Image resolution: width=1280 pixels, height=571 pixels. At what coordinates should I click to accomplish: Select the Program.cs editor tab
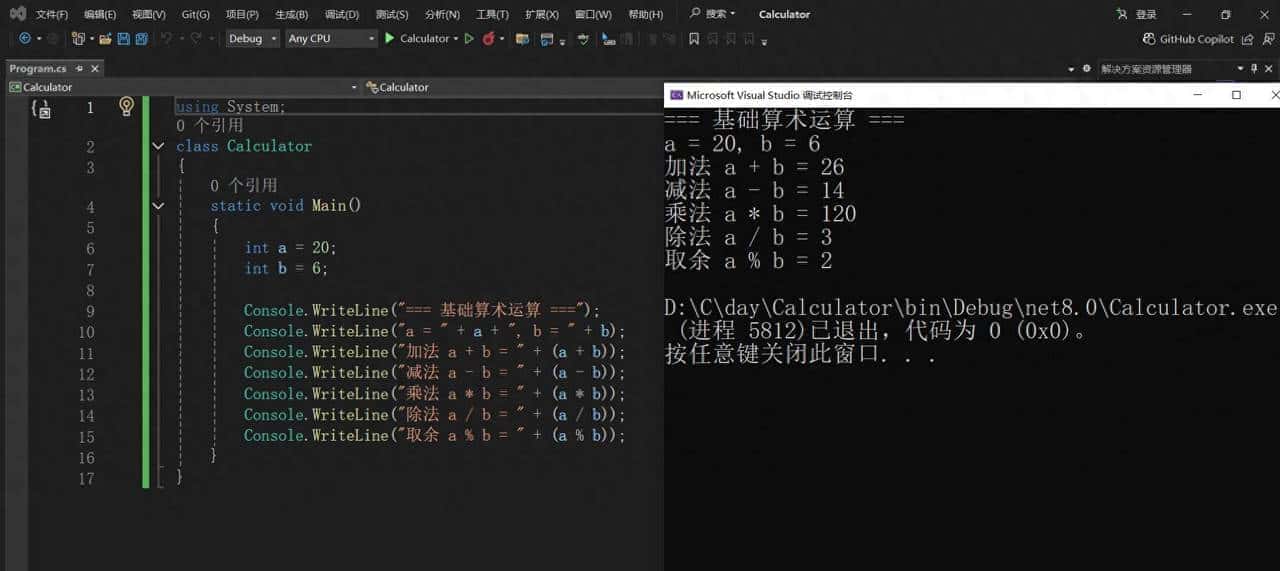(x=38, y=69)
